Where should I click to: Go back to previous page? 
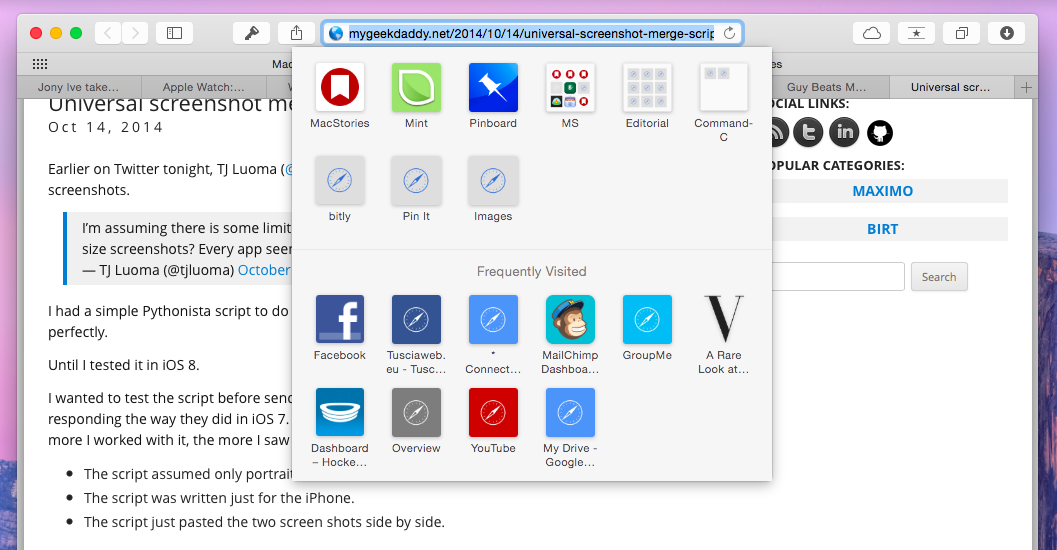point(108,33)
